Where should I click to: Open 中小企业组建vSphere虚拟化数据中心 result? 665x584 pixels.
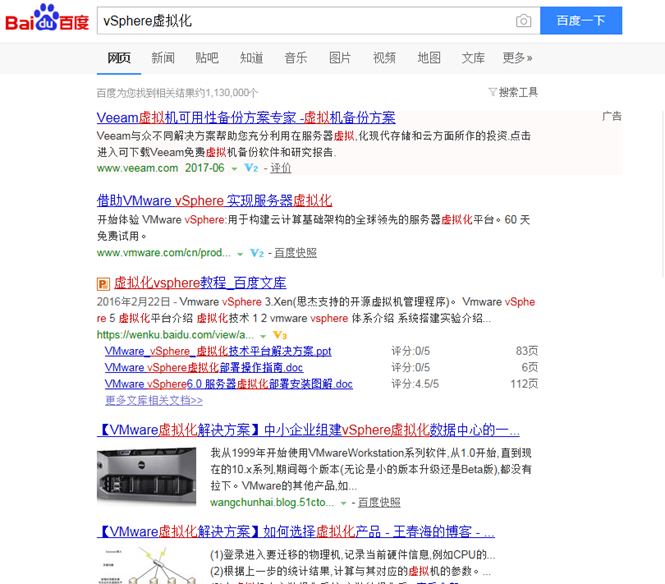tap(308, 430)
